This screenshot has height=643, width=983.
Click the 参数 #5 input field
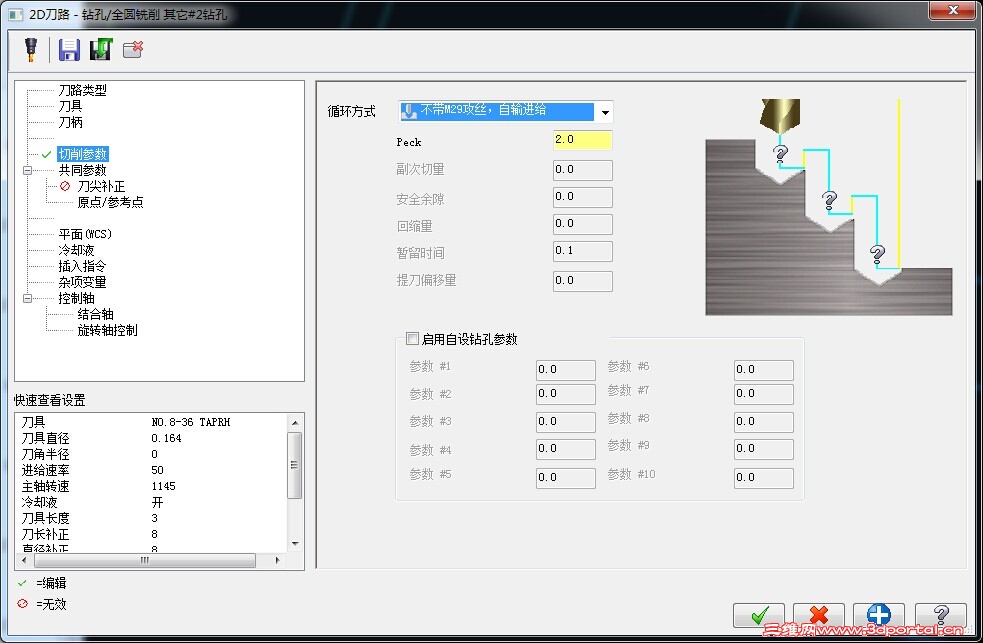point(565,478)
